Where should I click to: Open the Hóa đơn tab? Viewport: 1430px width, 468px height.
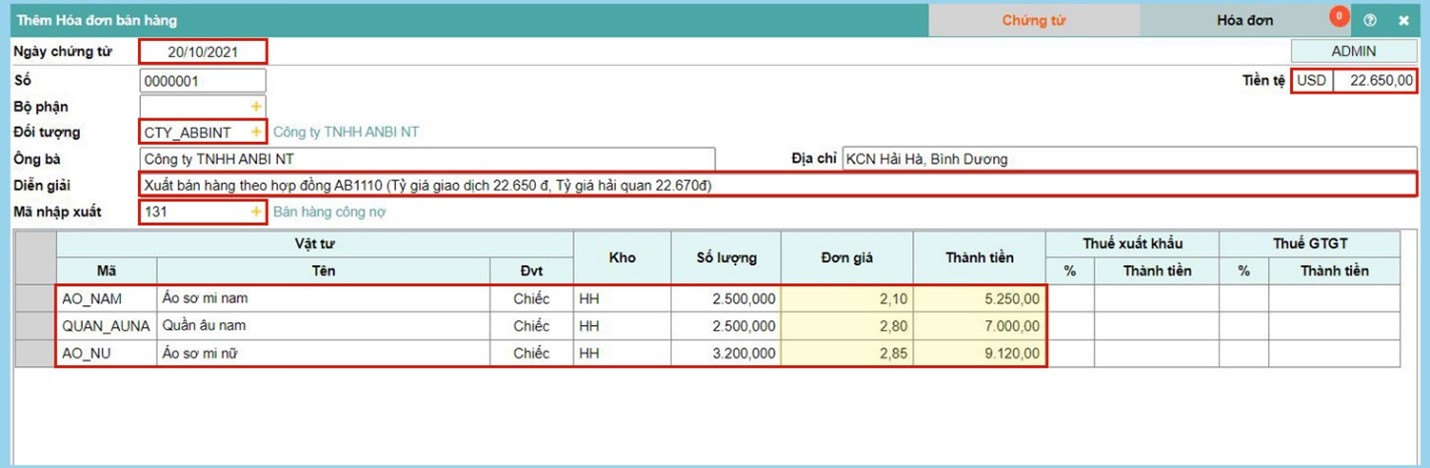coord(1244,20)
